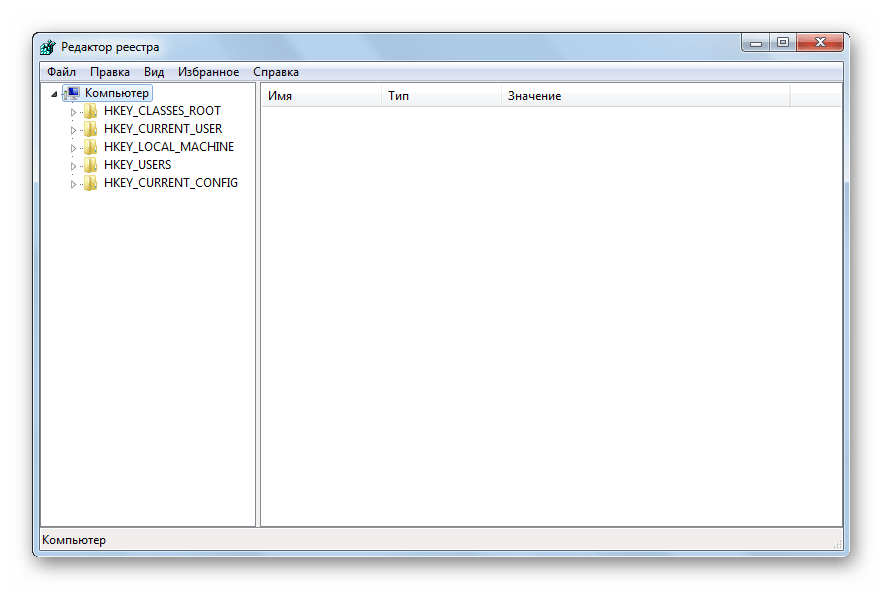Open the Правка menu

(109, 72)
